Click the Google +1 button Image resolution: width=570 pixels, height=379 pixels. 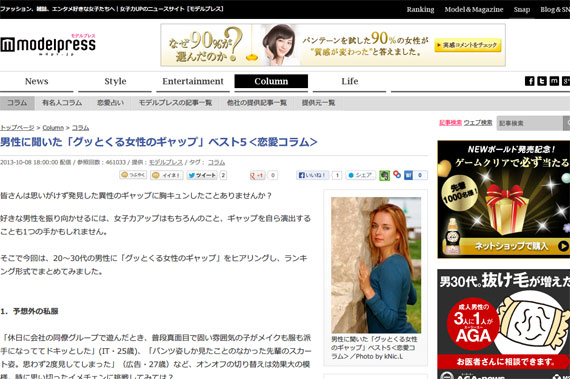point(257,176)
